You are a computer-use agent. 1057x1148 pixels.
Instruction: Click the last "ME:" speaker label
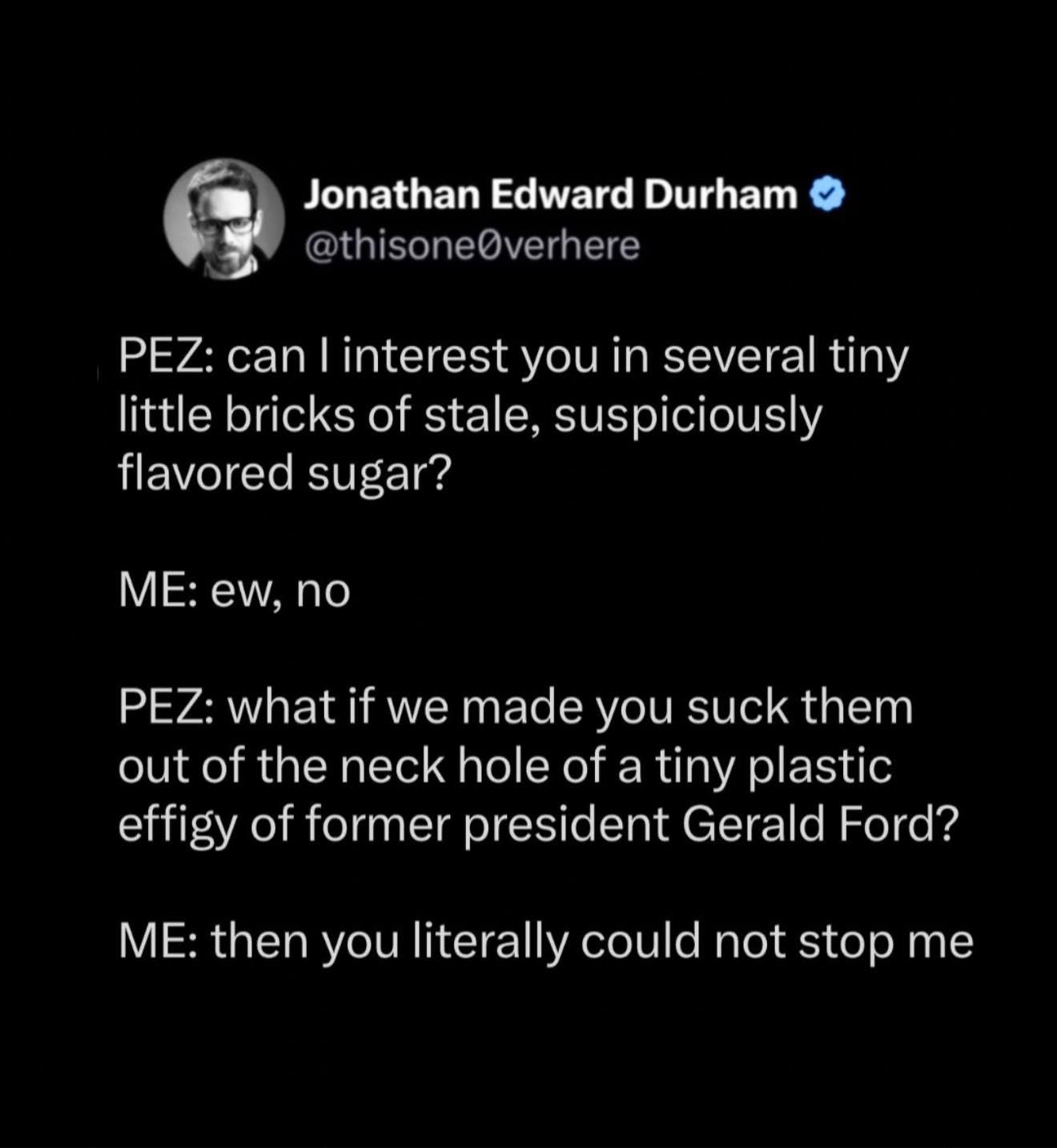tap(159, 941)
